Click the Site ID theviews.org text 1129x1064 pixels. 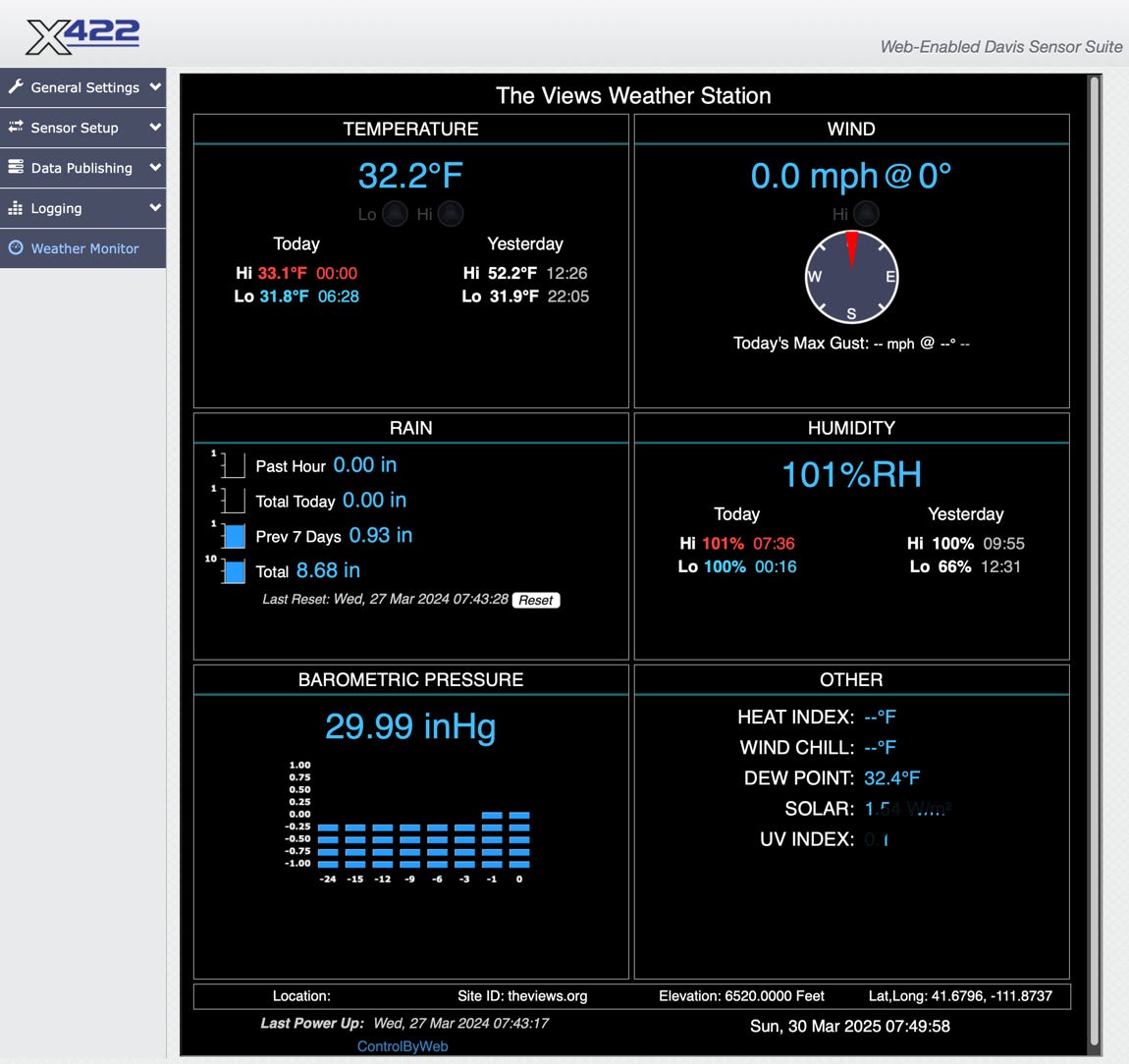[522, 996]
